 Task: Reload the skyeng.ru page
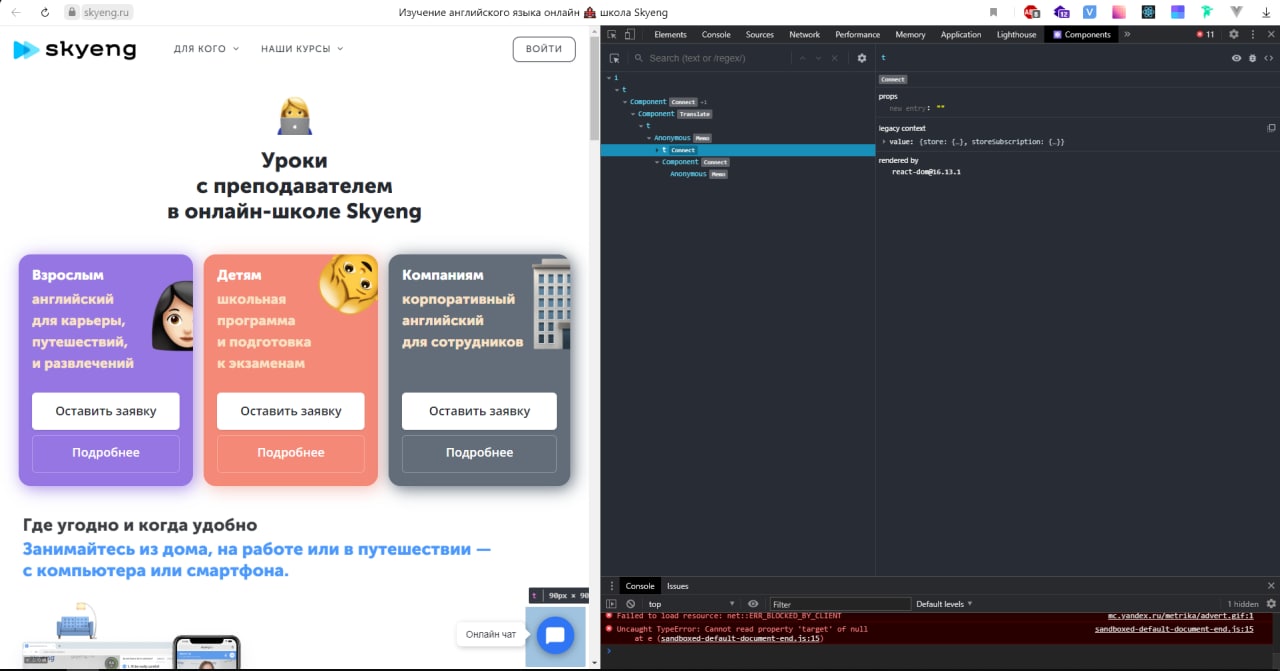45,12
